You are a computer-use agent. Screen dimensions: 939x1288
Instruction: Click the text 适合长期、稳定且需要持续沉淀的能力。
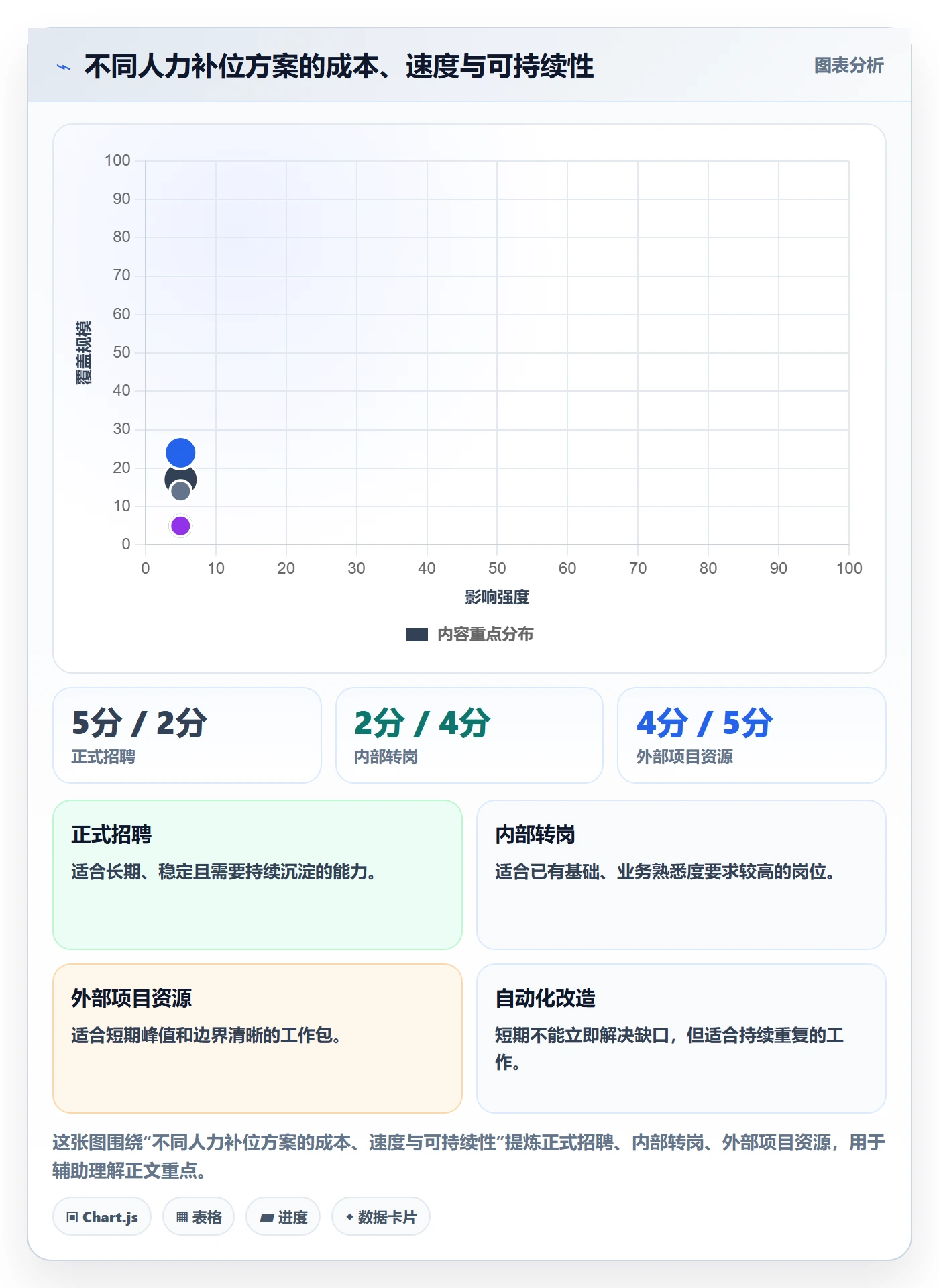[x=224, y=872]
